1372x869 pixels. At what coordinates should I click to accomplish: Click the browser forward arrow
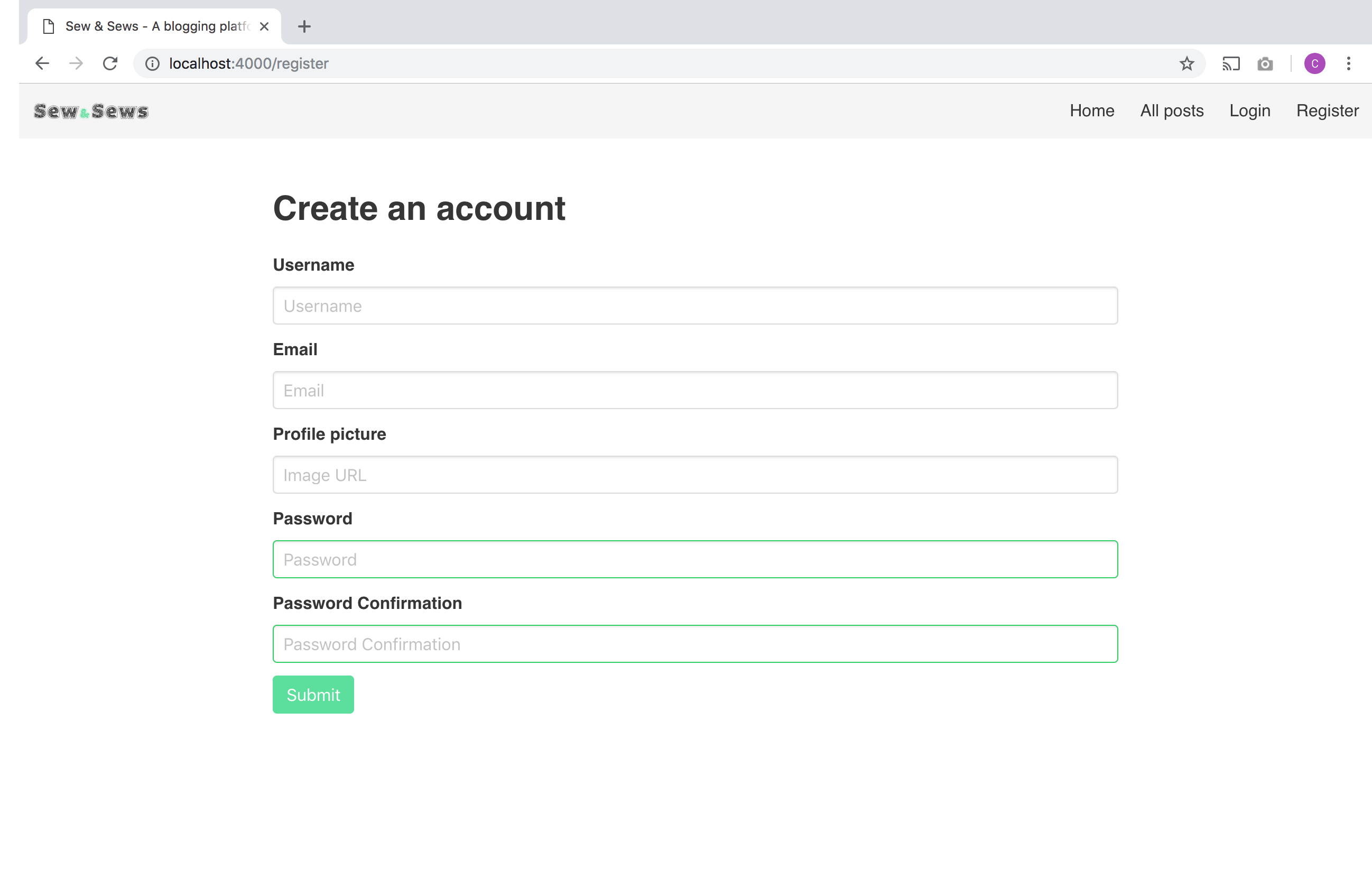76,63
